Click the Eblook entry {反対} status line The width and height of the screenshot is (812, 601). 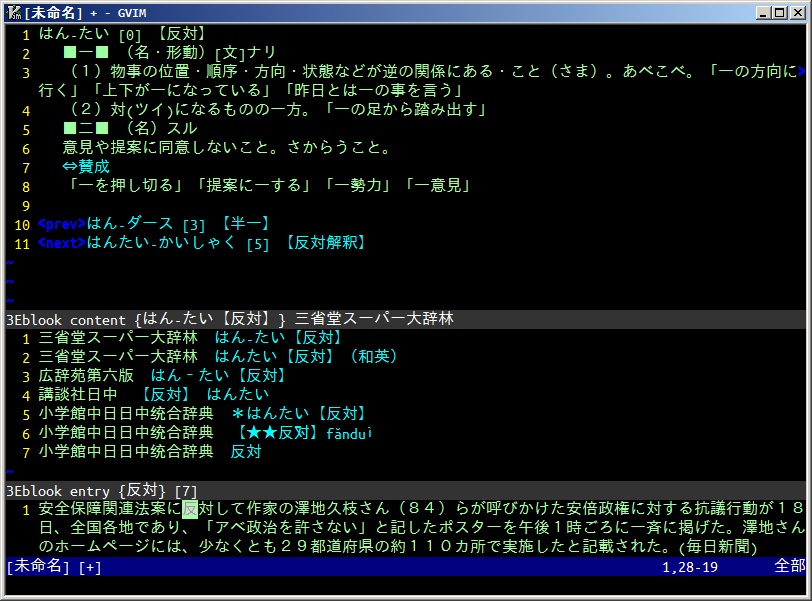(x=406, y=490)
